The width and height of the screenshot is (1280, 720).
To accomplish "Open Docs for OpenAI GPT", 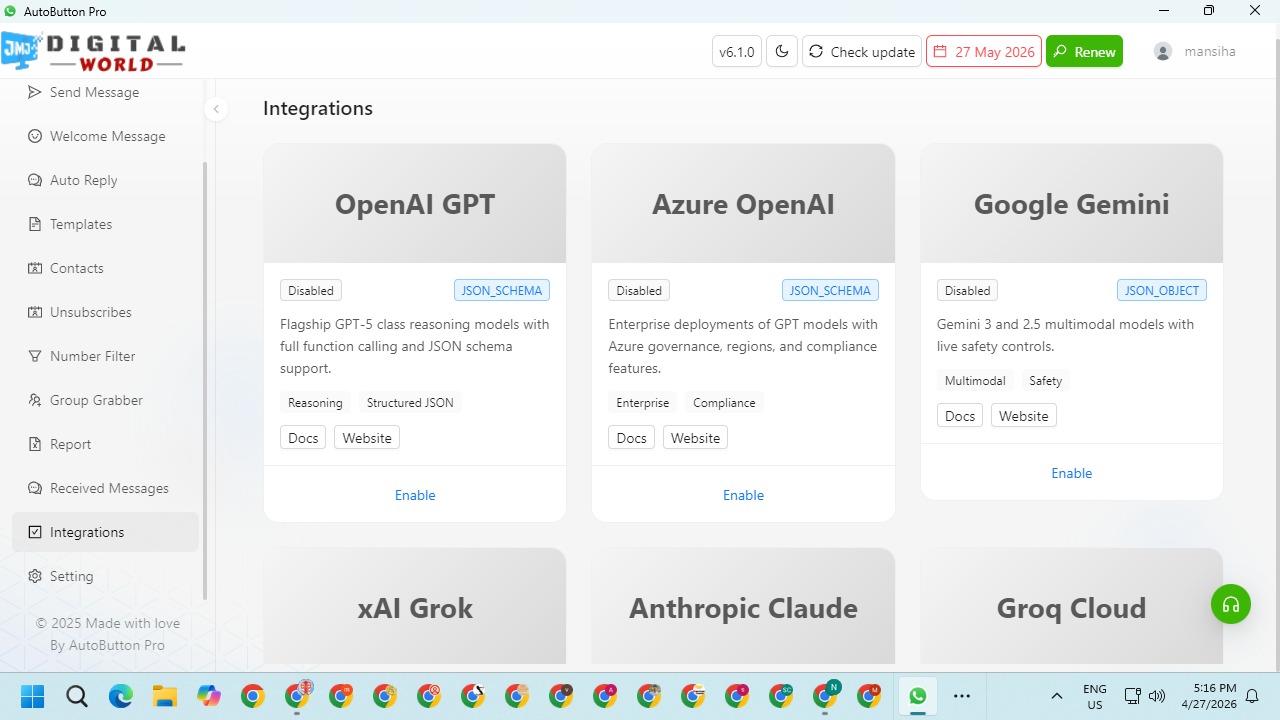I will [x=303, y=438].
